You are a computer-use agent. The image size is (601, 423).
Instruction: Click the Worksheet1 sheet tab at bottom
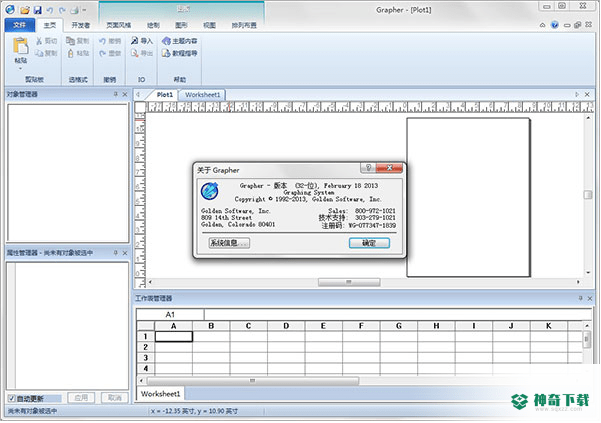pyautogui.click(x=160, y=394)
